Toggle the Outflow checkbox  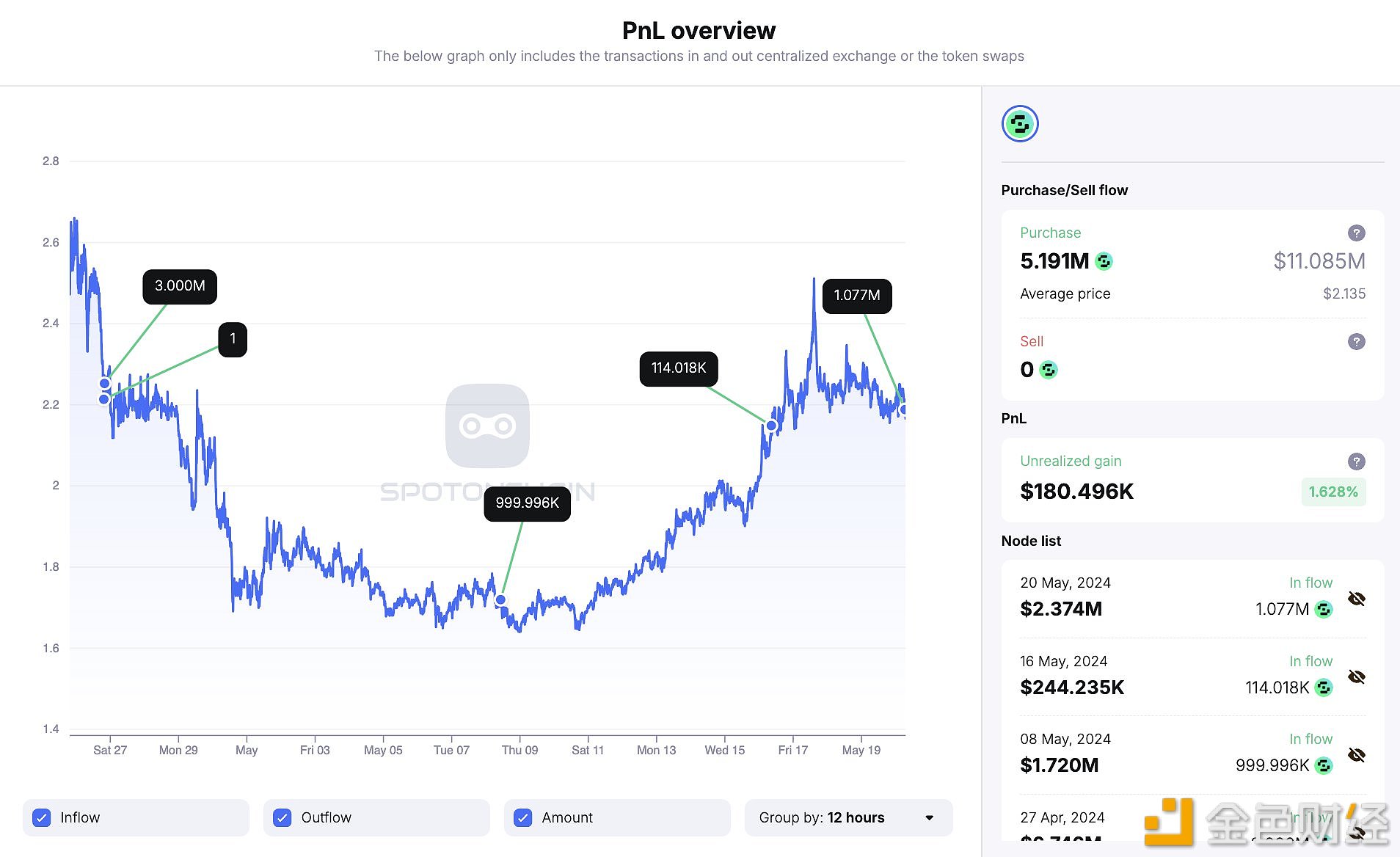pyautogui.click(x=282, y=817)
